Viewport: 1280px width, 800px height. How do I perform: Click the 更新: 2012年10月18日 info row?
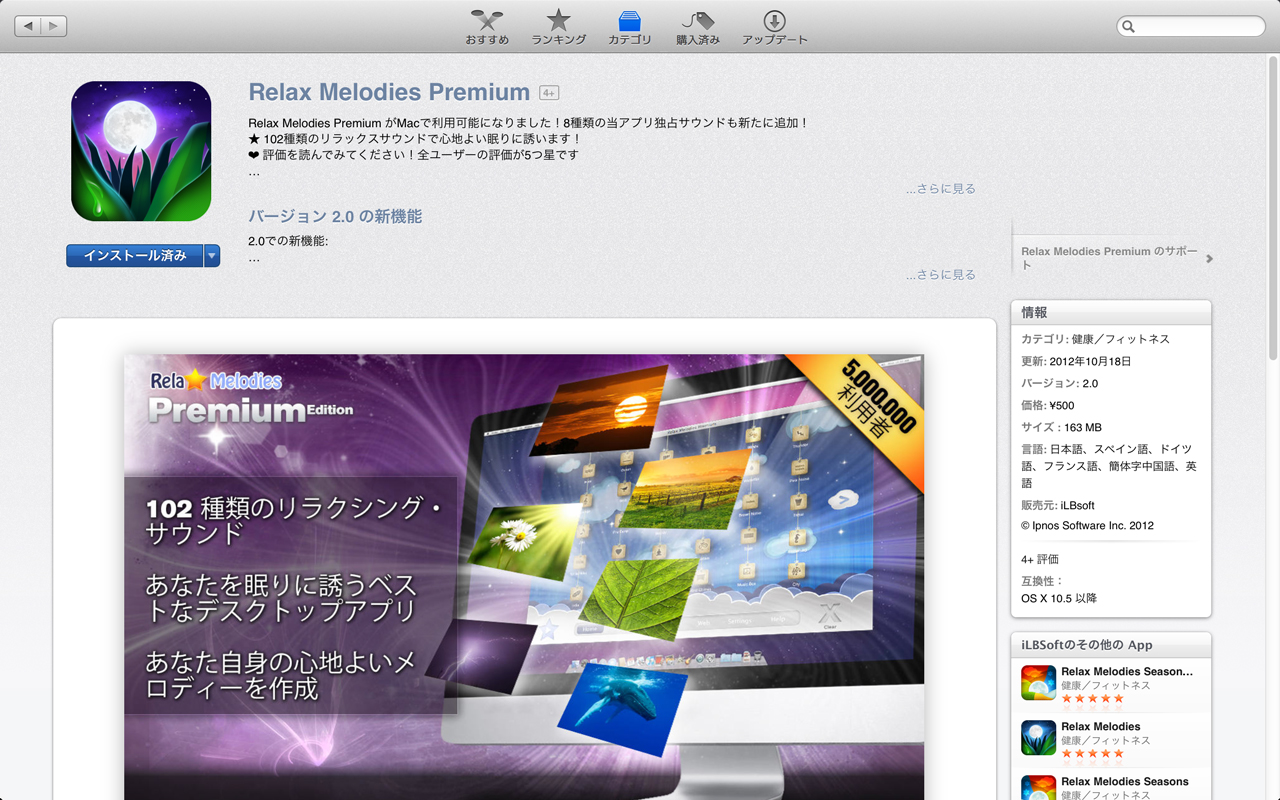[x=1076, y=361]
